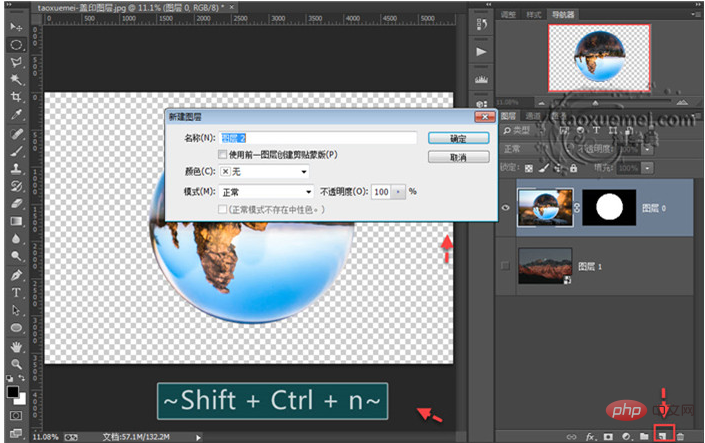This screenshot has height=443, width=705.
Task: Lock all padlock icon in Layers
Action: pyautogui.click(x=573, y=168)
